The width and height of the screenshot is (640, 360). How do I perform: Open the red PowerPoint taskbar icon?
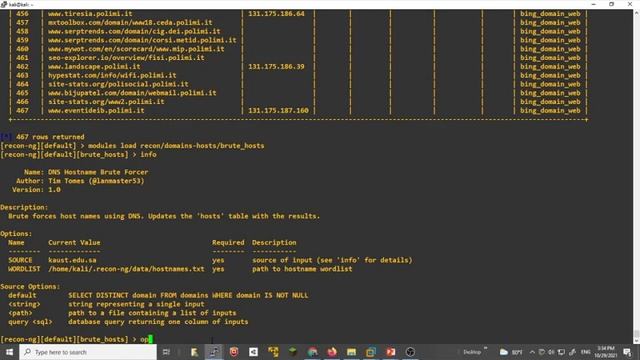click(x=391, y=352)
